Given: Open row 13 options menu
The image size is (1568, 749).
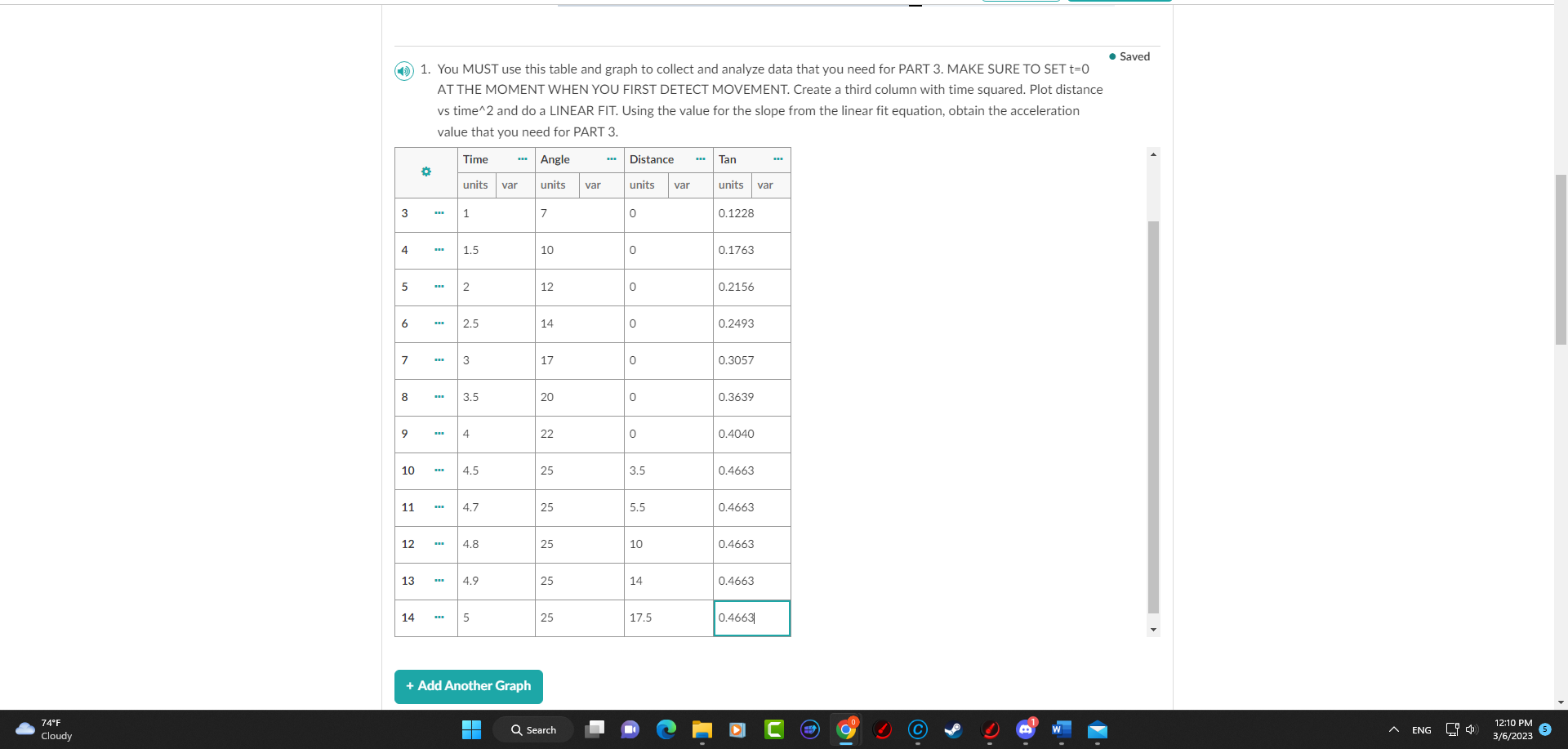Looking at the screenshot, I should point(439,581).
